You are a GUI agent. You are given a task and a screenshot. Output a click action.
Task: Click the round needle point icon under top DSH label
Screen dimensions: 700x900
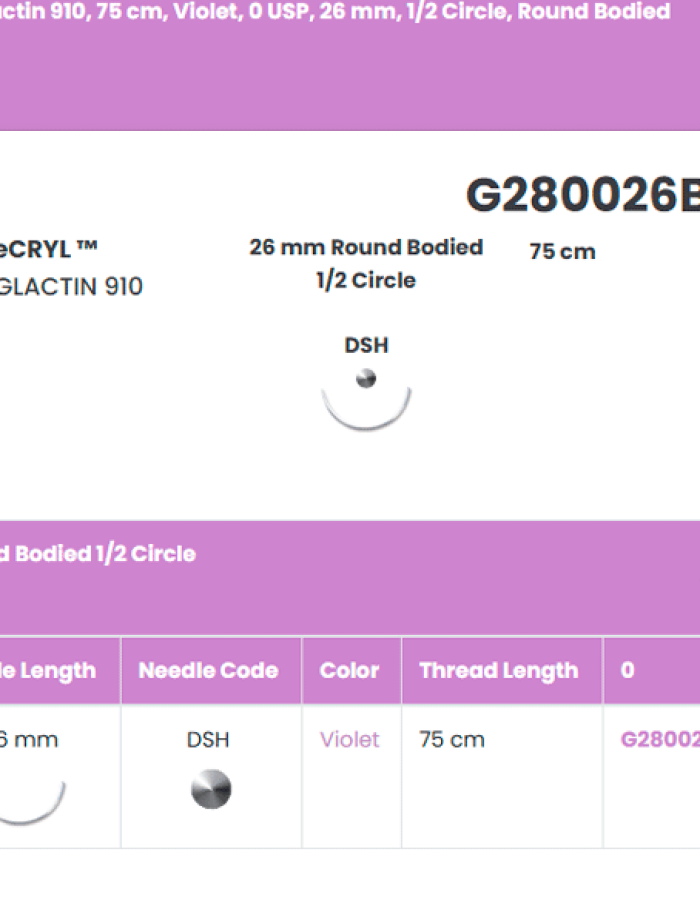tap(366, 379)
